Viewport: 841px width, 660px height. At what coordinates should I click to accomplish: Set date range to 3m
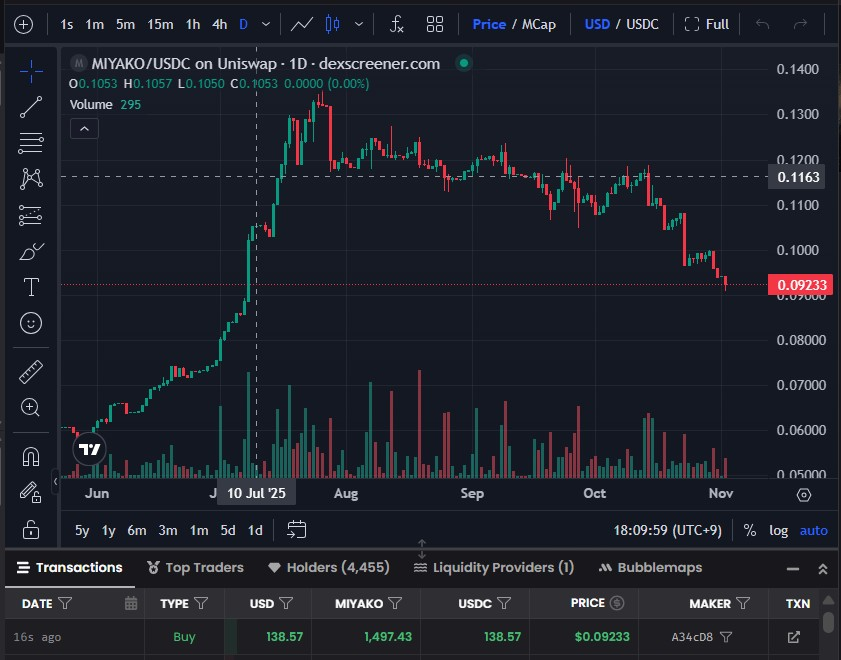point(168,530)
